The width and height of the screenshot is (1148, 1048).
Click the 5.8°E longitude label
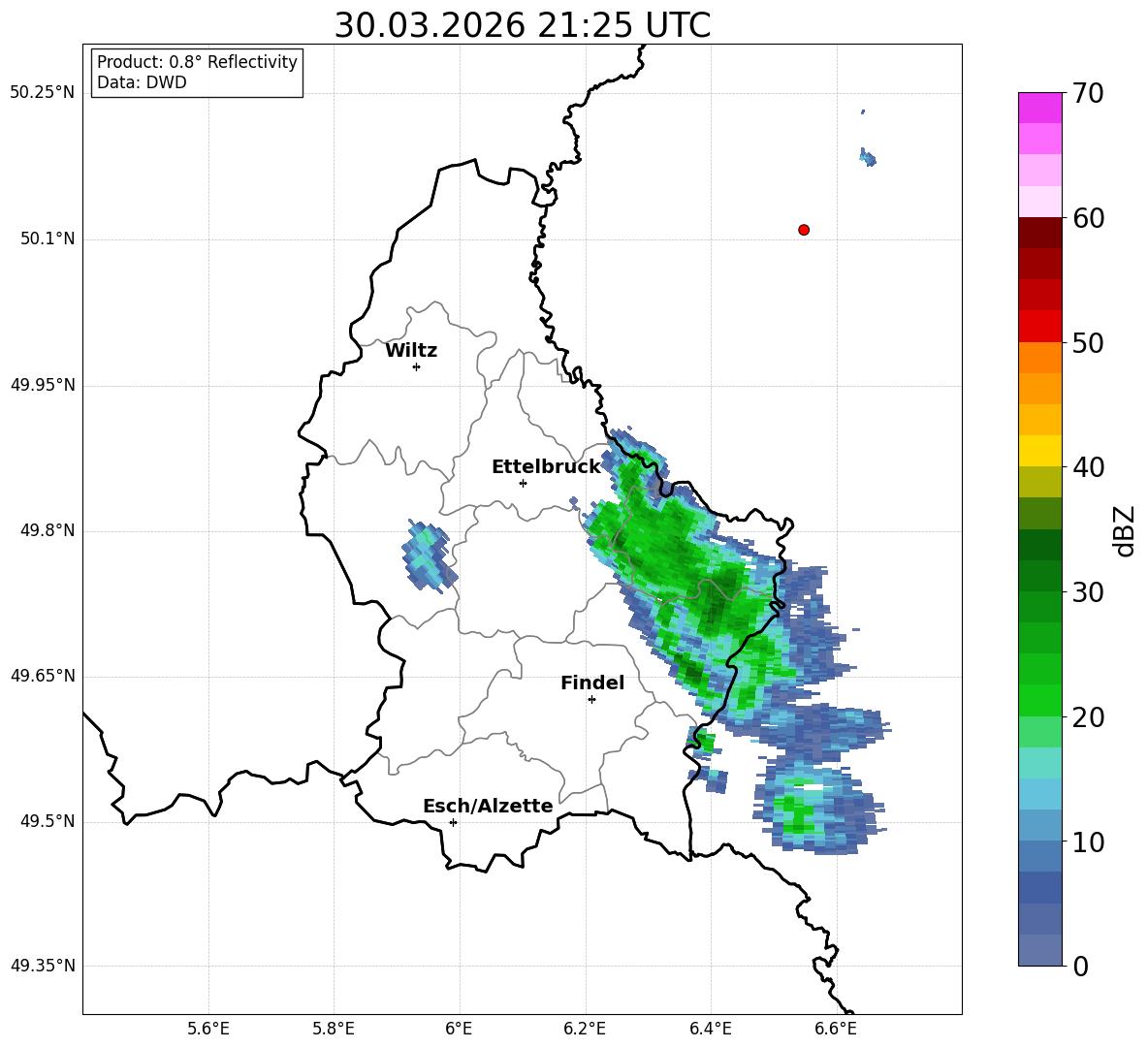334,1029
